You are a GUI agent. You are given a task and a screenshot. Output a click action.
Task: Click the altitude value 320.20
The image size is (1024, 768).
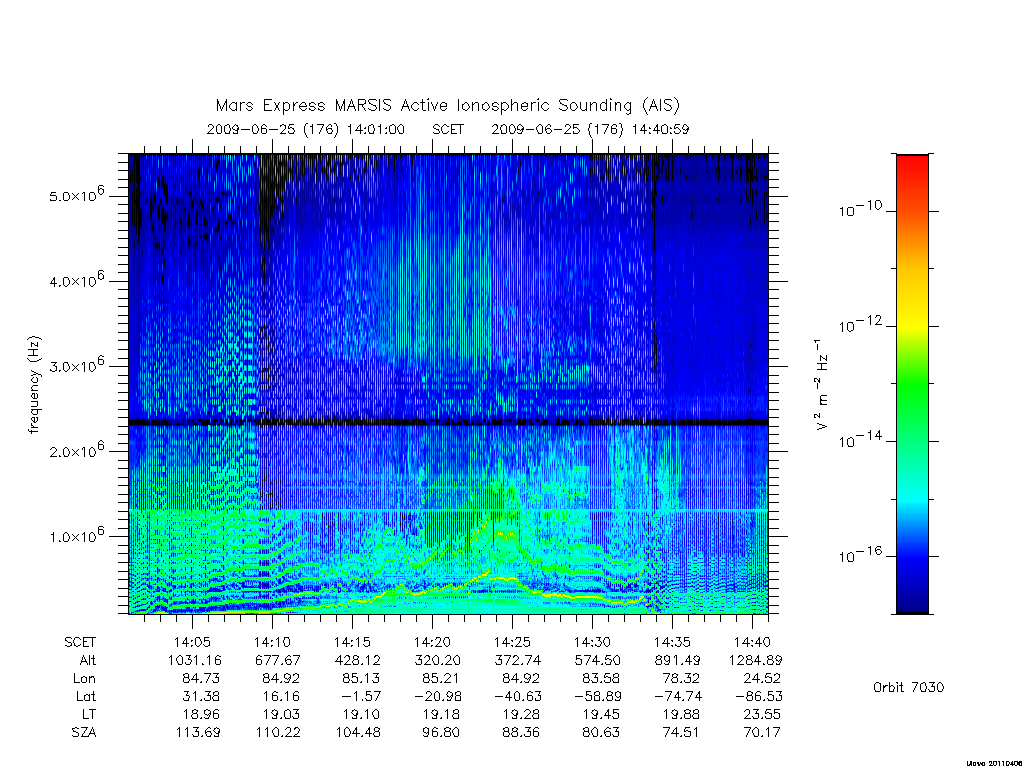pyautogui.click(x=437, y=660)
